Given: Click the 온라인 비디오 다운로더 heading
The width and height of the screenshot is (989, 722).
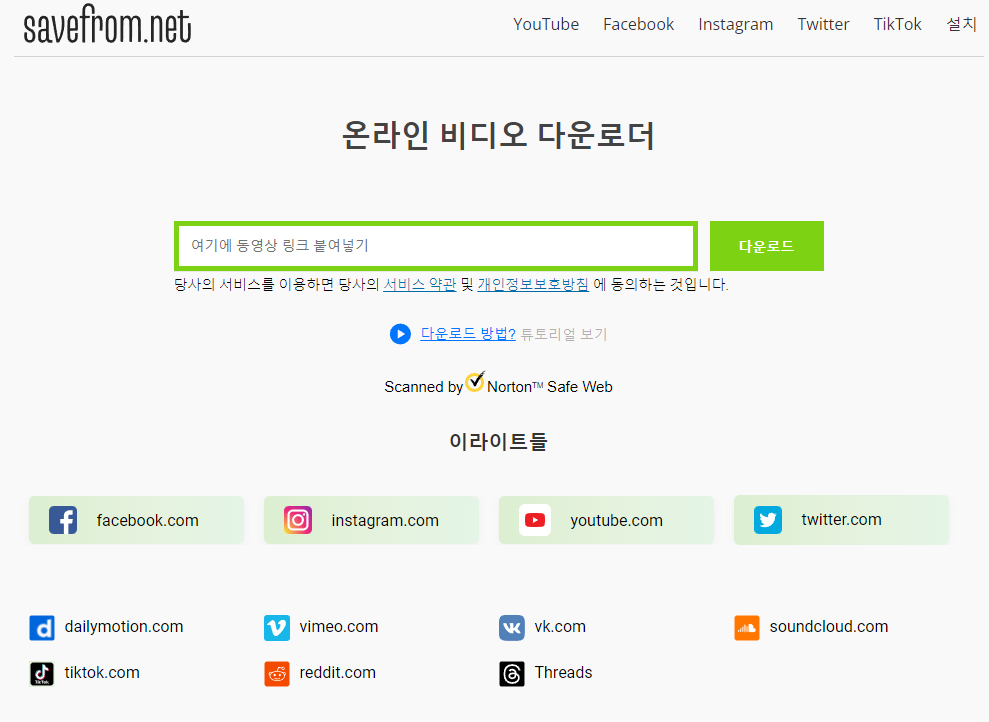Looking at the screenshot, I should point(498,135).
